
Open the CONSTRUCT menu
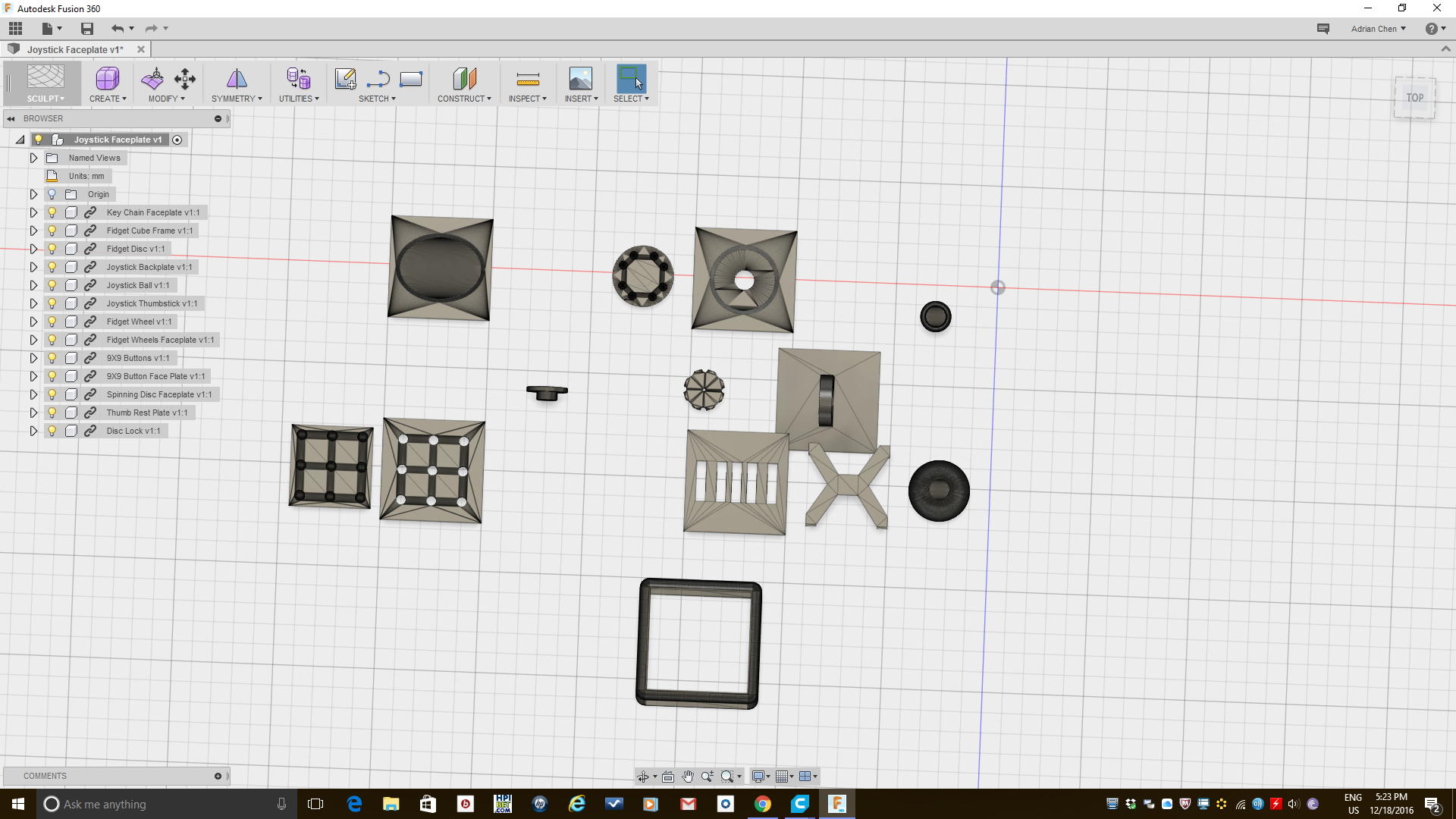(x=464, y=99)
